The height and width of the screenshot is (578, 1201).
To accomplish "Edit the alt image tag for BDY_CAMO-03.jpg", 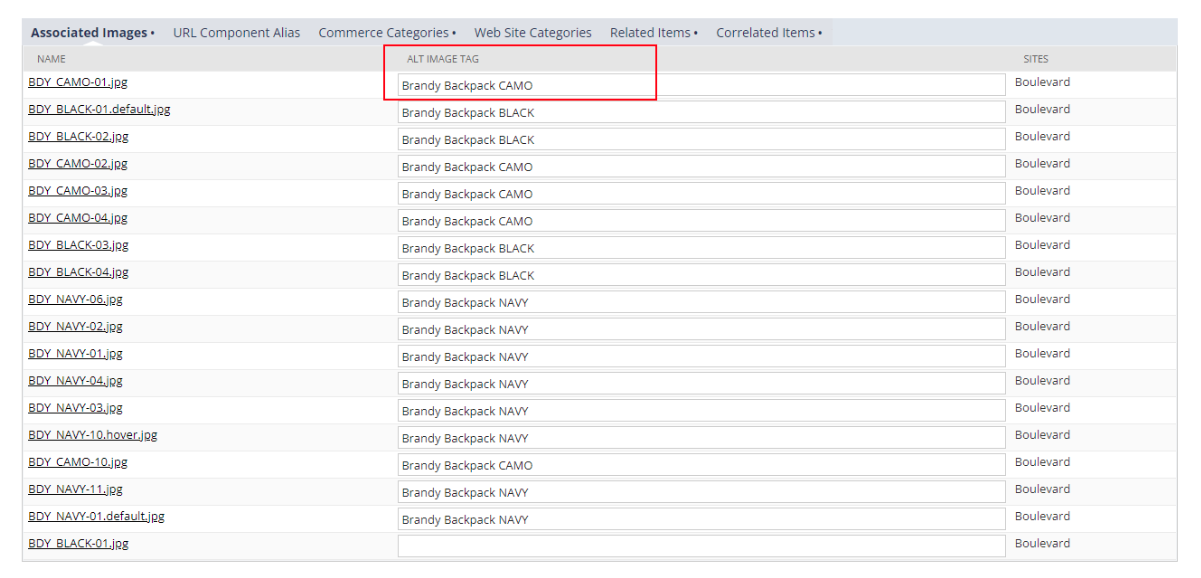I will [x=700, y=194].
